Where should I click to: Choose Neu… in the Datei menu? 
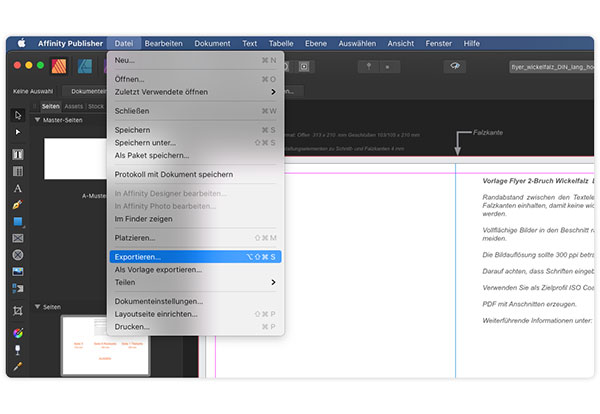(x=195, y=60)
